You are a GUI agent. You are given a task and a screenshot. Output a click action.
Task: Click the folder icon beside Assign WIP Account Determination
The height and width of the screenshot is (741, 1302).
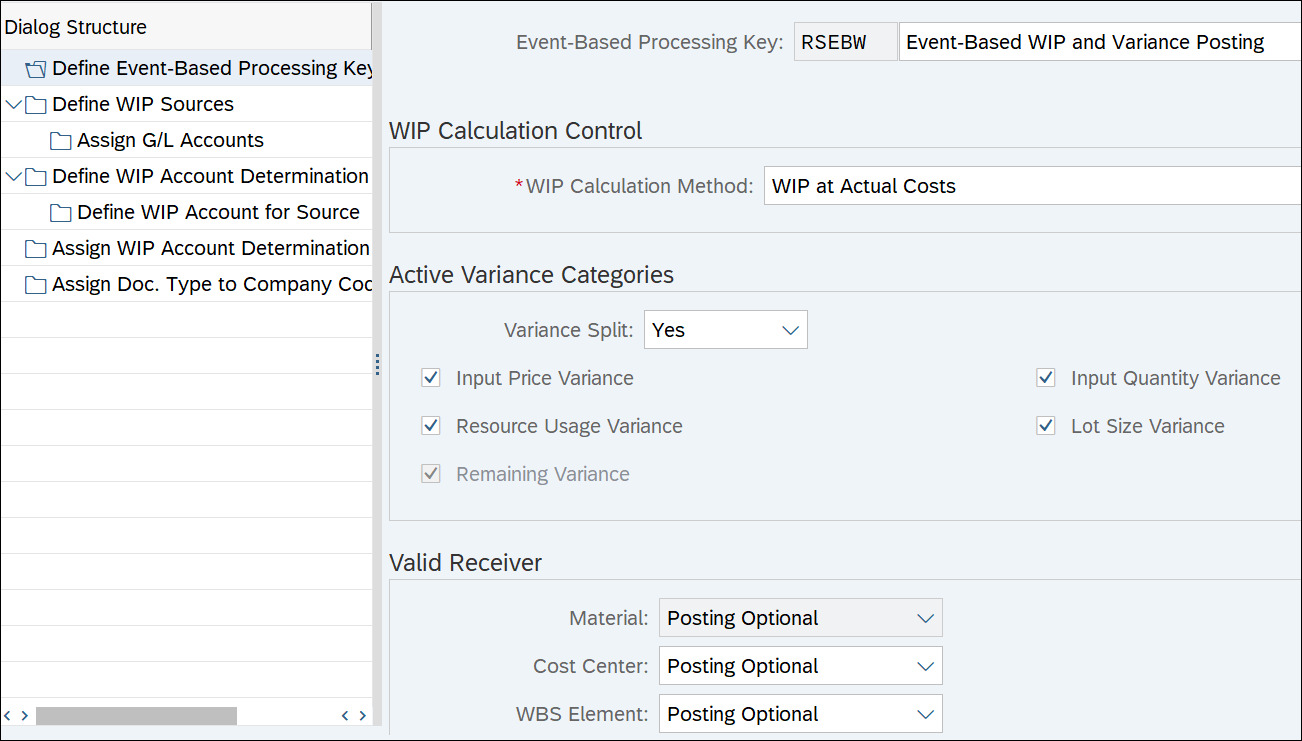point(36,249)
